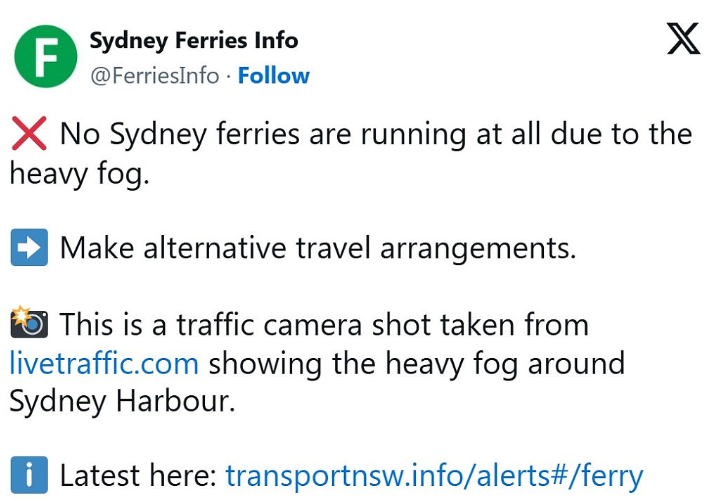The height and width of the screenshot is (500, 714).
Task: Click the 'Latest here:' label text
Action: [138, 475]
